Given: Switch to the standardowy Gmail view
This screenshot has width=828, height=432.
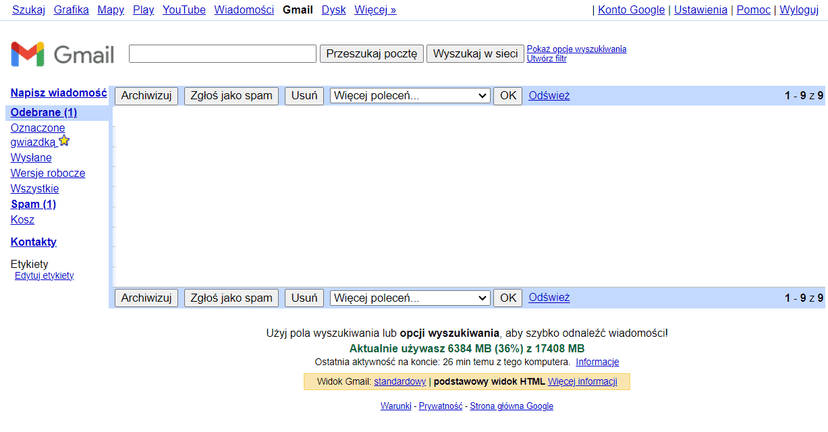Looking at the screenshot, I should click(400, 381).
